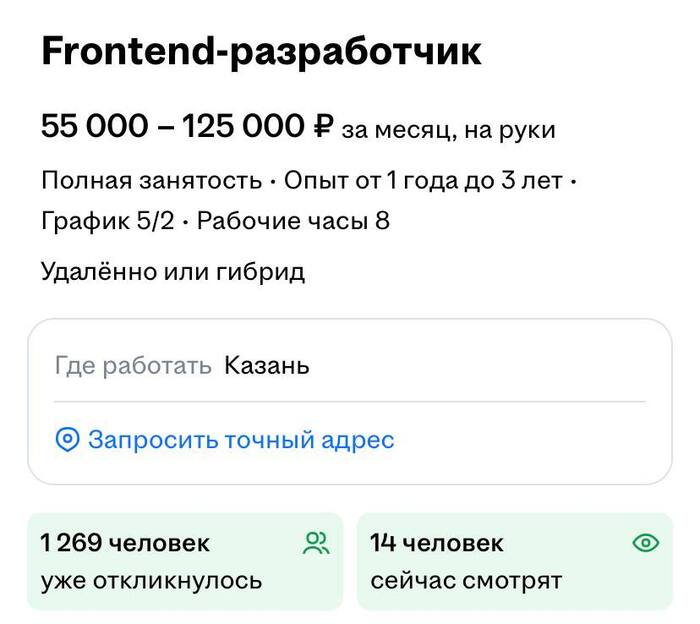700x624 pixels.
Task: Click the 'Удалённо или гибрид' work format
Action: [173, 271]
